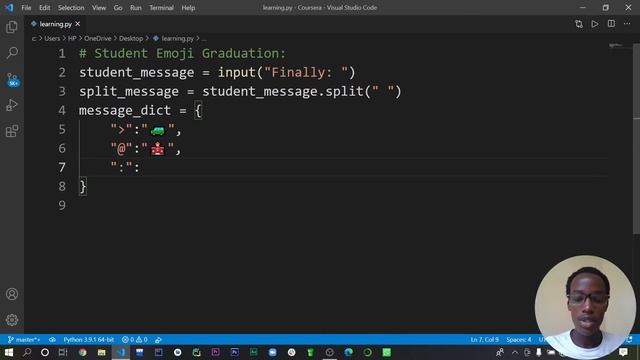Click the HP breadcrumb segment
The width and height of the screenshot is (640, 360).
click(72, 38)
